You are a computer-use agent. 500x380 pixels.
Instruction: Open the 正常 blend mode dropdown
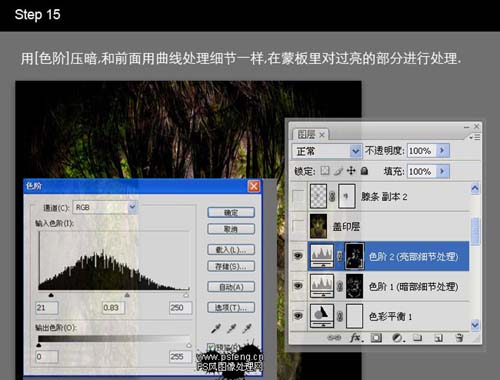pos(327,151)
